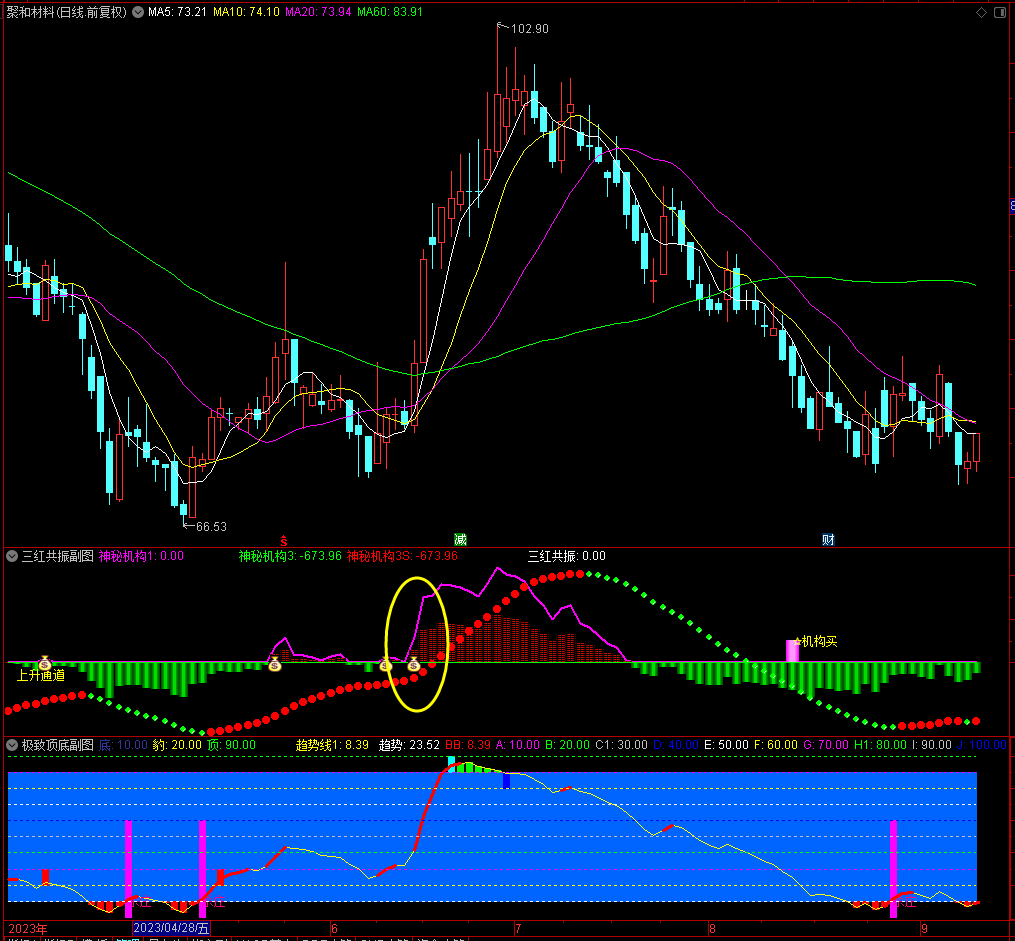
Task: Click the H1: 80.00 label
Action: (x=880, y=745)
